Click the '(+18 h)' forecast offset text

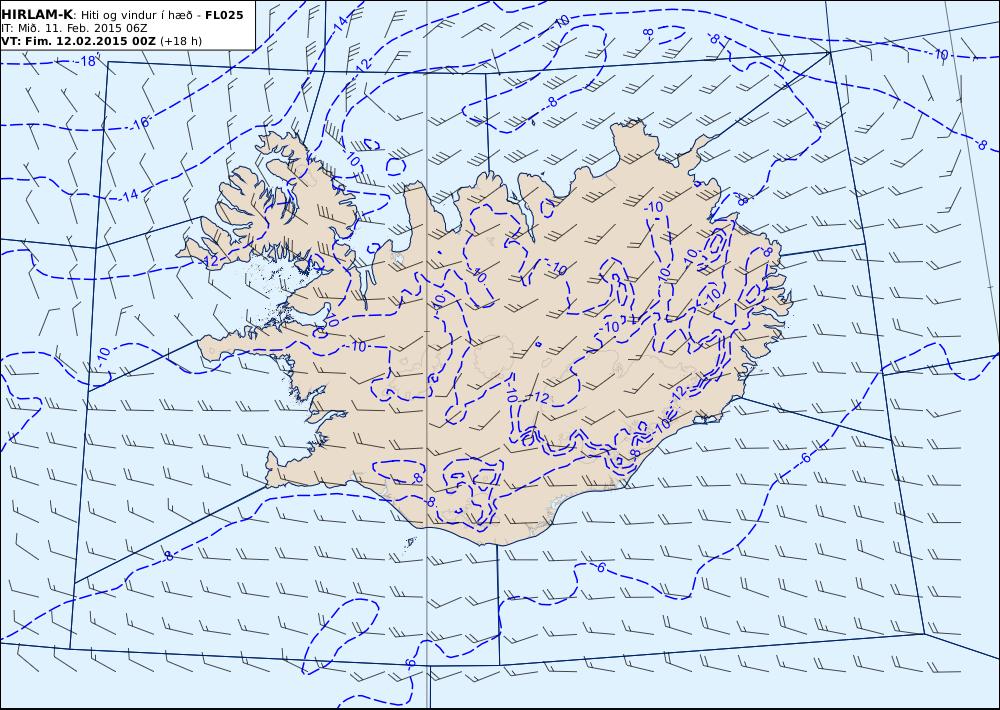[180, 41]
